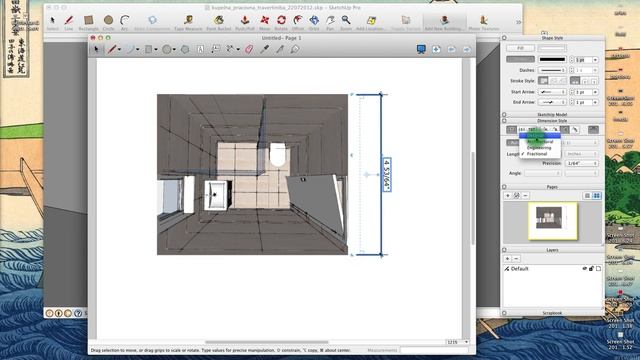
Task: Start presentation with the blue monitor icon
Action: pos(421,49)
